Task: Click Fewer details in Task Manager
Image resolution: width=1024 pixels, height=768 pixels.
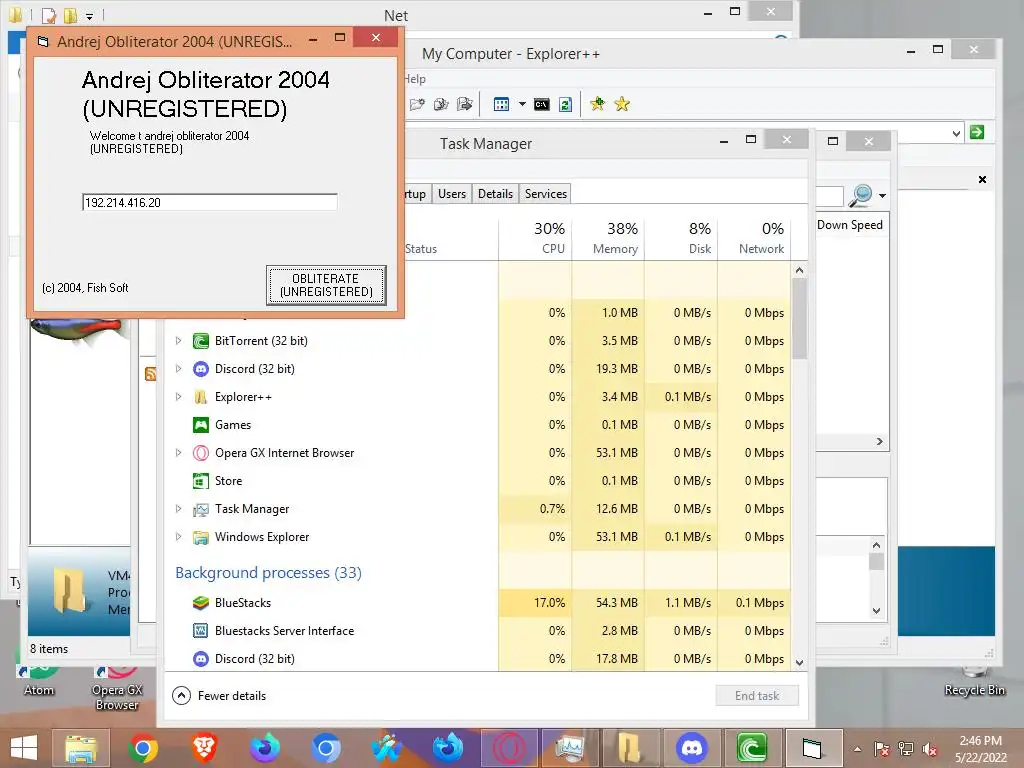Action: point(219,696)
